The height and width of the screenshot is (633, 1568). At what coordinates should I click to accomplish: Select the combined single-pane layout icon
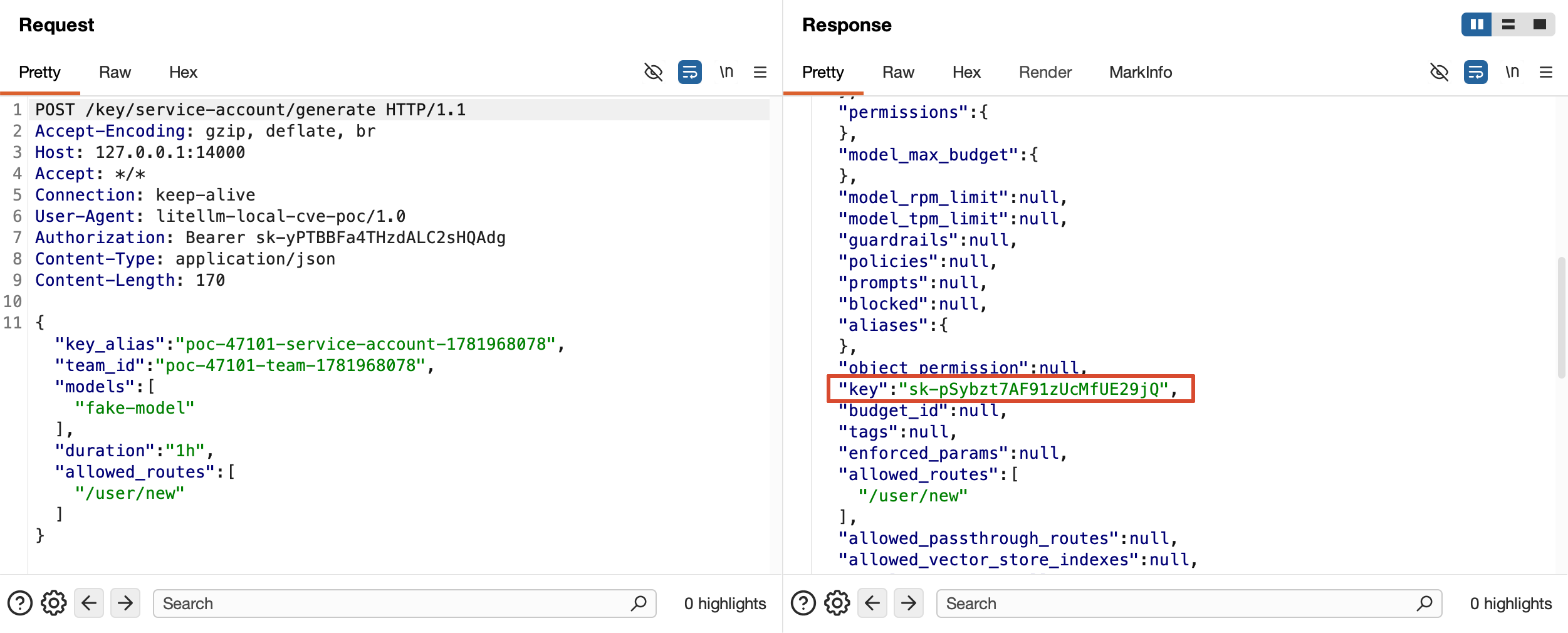(1540, 24)
